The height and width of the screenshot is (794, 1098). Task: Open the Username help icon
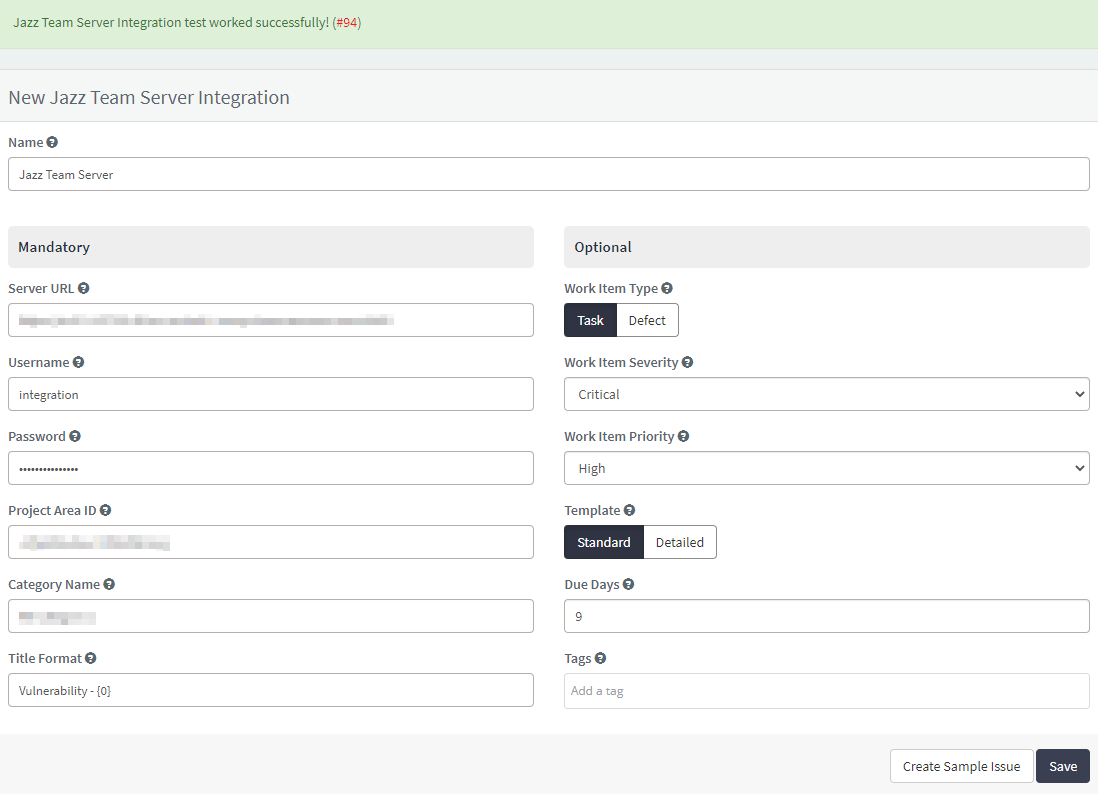[78, 362]
